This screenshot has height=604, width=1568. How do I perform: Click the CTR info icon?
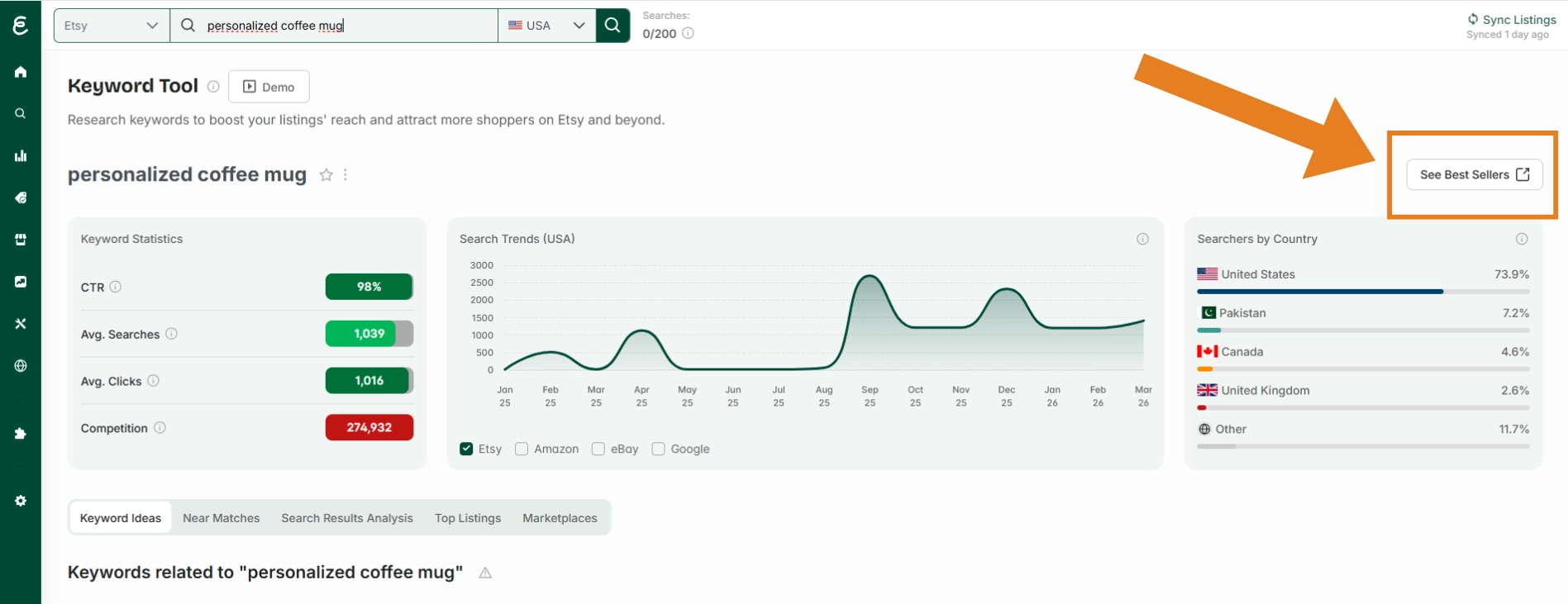click(116, 287)
